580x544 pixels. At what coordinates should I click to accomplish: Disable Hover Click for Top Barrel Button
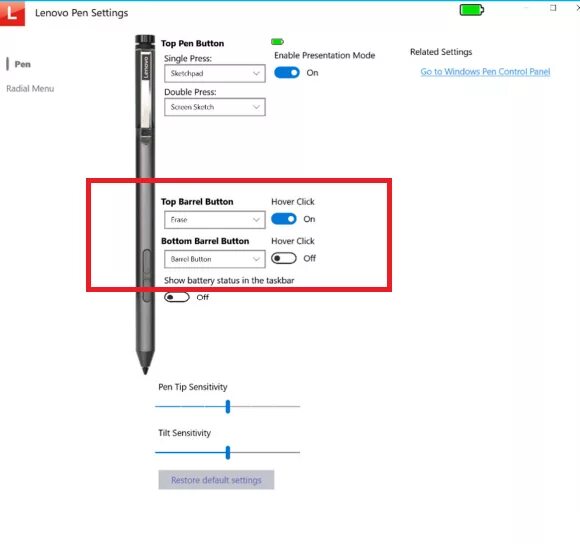pos(284,219)
